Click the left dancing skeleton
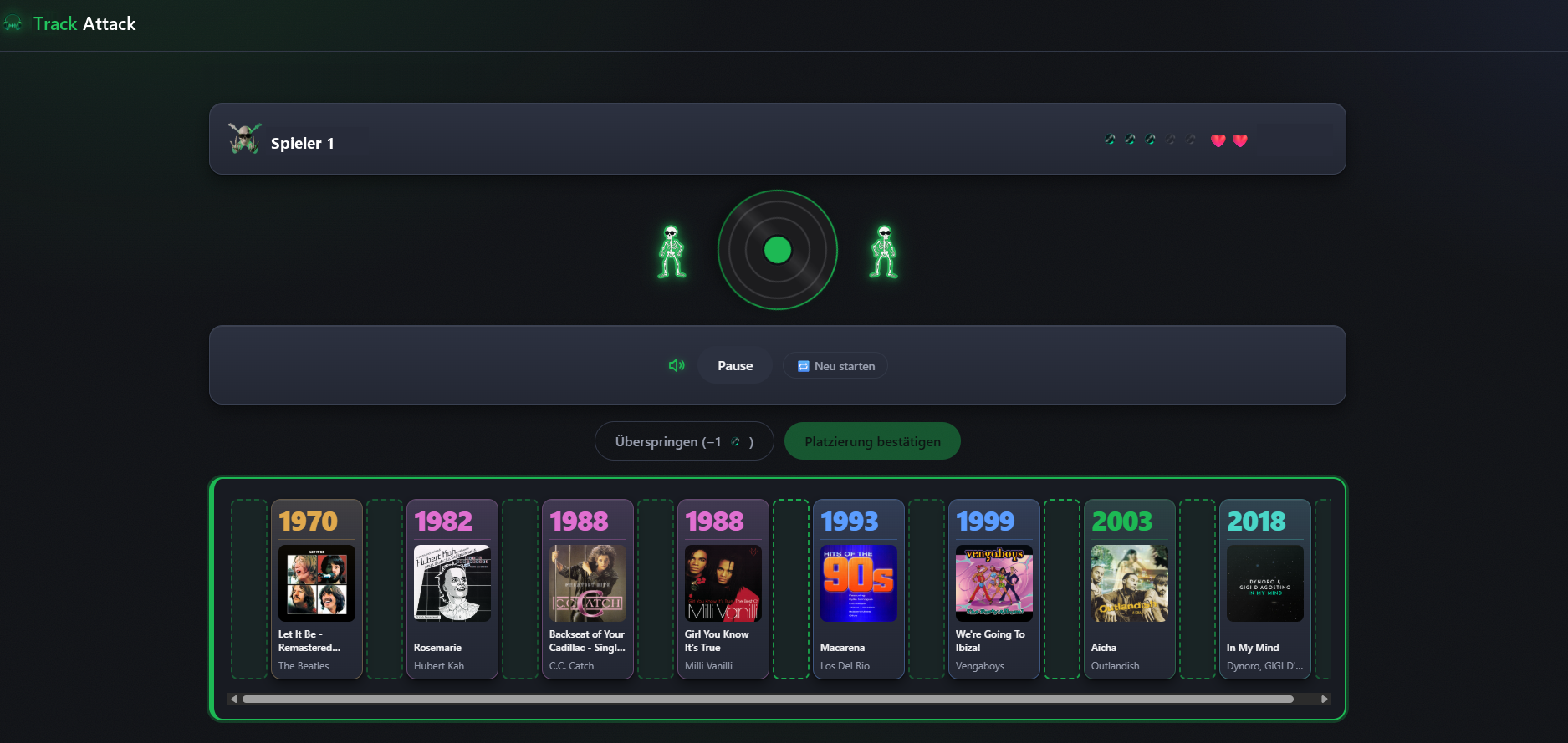Viewport: 1568px width, 743px height. click(672, 252)
